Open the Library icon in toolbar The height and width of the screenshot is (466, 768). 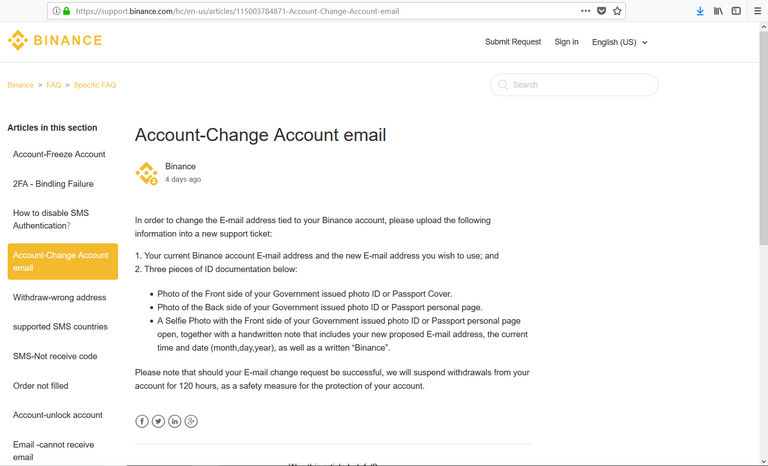point(718,11)
